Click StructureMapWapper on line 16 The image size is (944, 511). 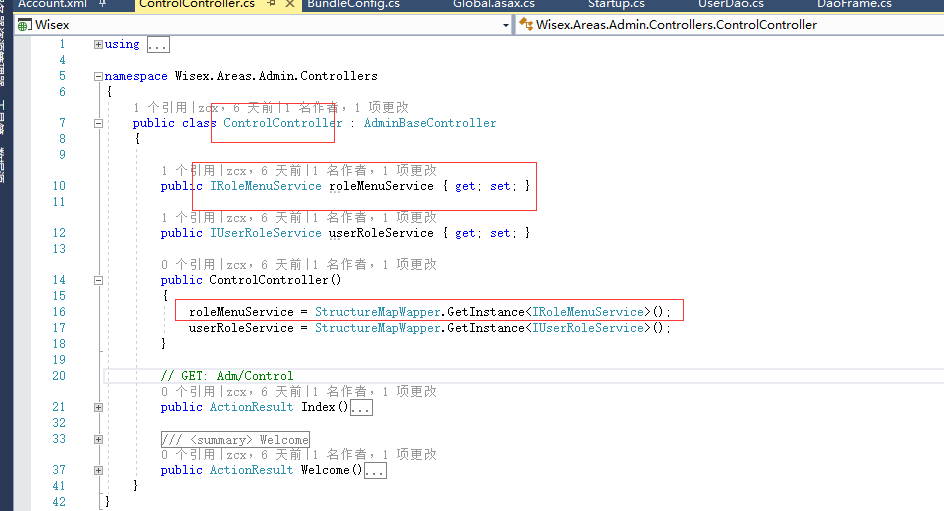pyautogui.click(x=377, y=312)
